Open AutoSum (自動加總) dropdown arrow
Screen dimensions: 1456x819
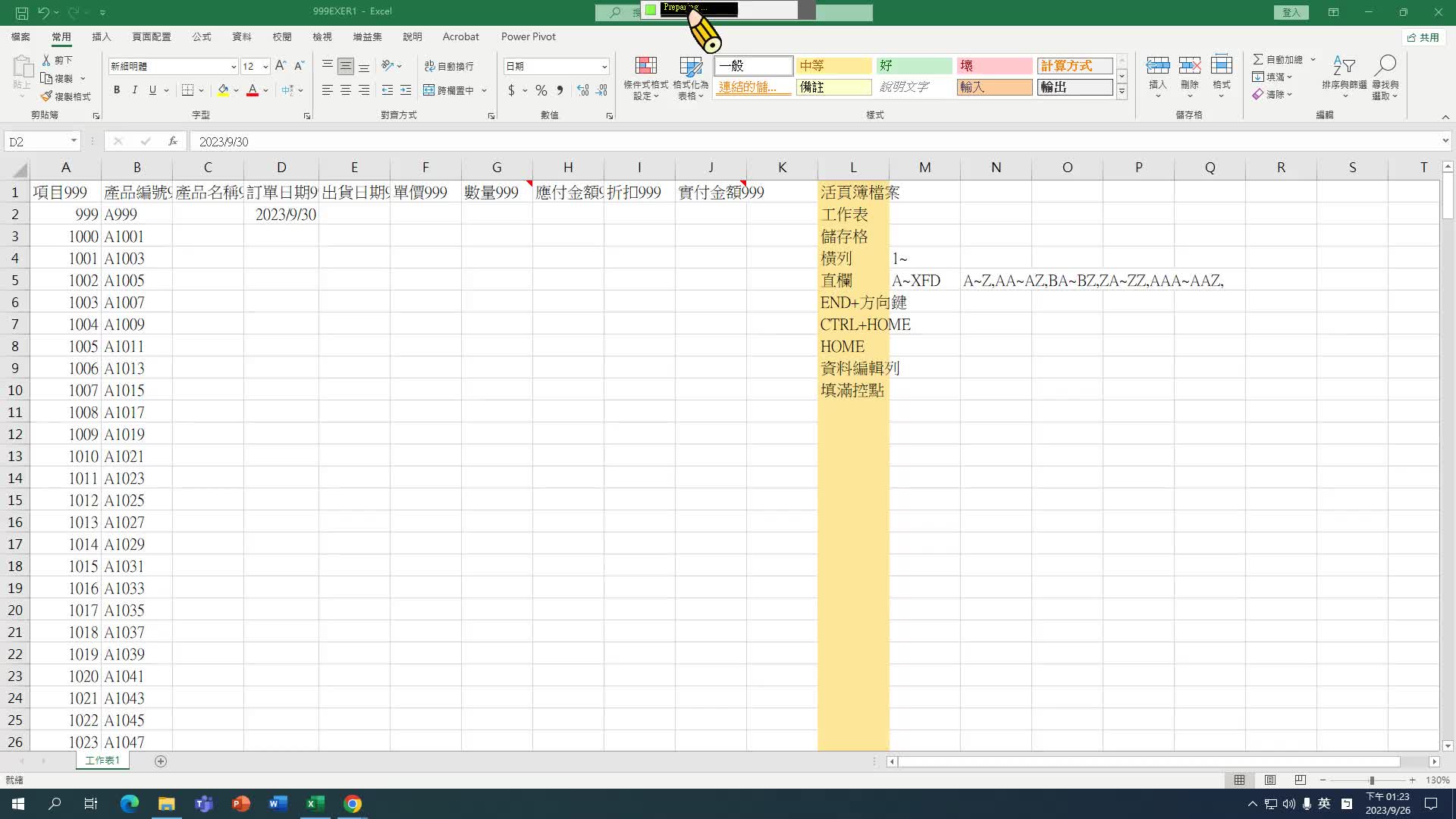pyautogui.click(x=1313, y=59)
